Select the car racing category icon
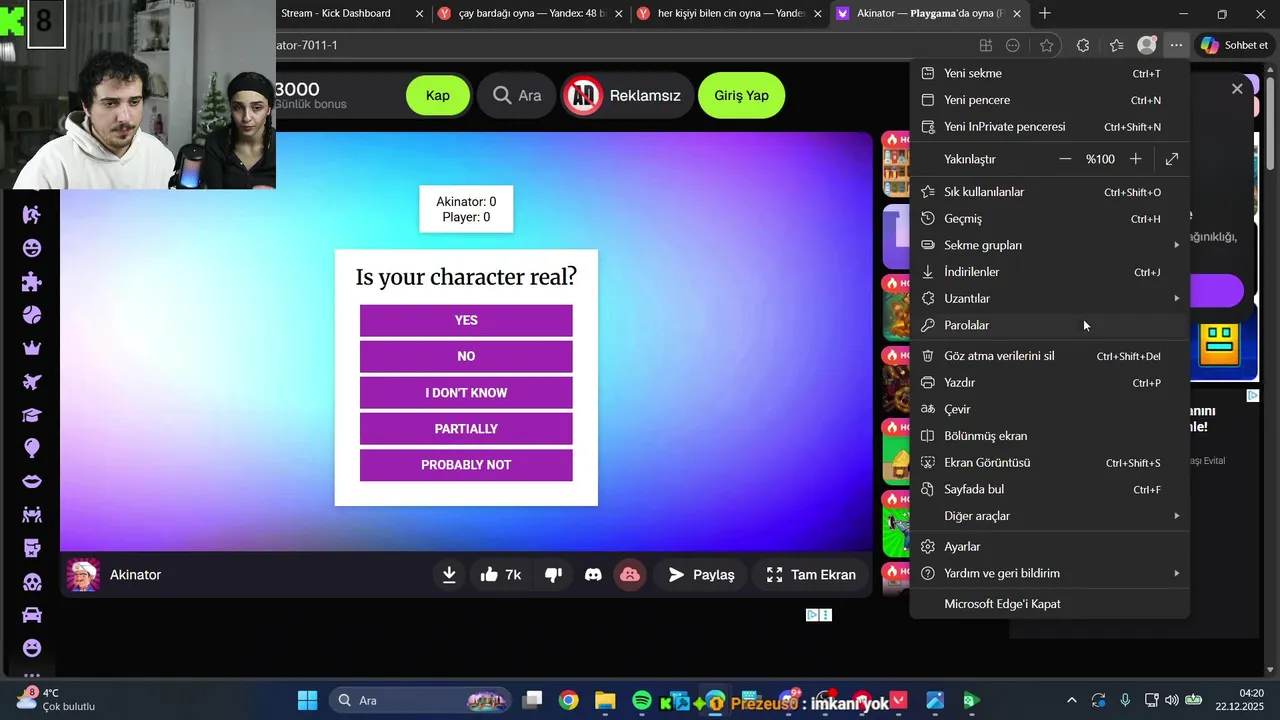 coord(32,615)
